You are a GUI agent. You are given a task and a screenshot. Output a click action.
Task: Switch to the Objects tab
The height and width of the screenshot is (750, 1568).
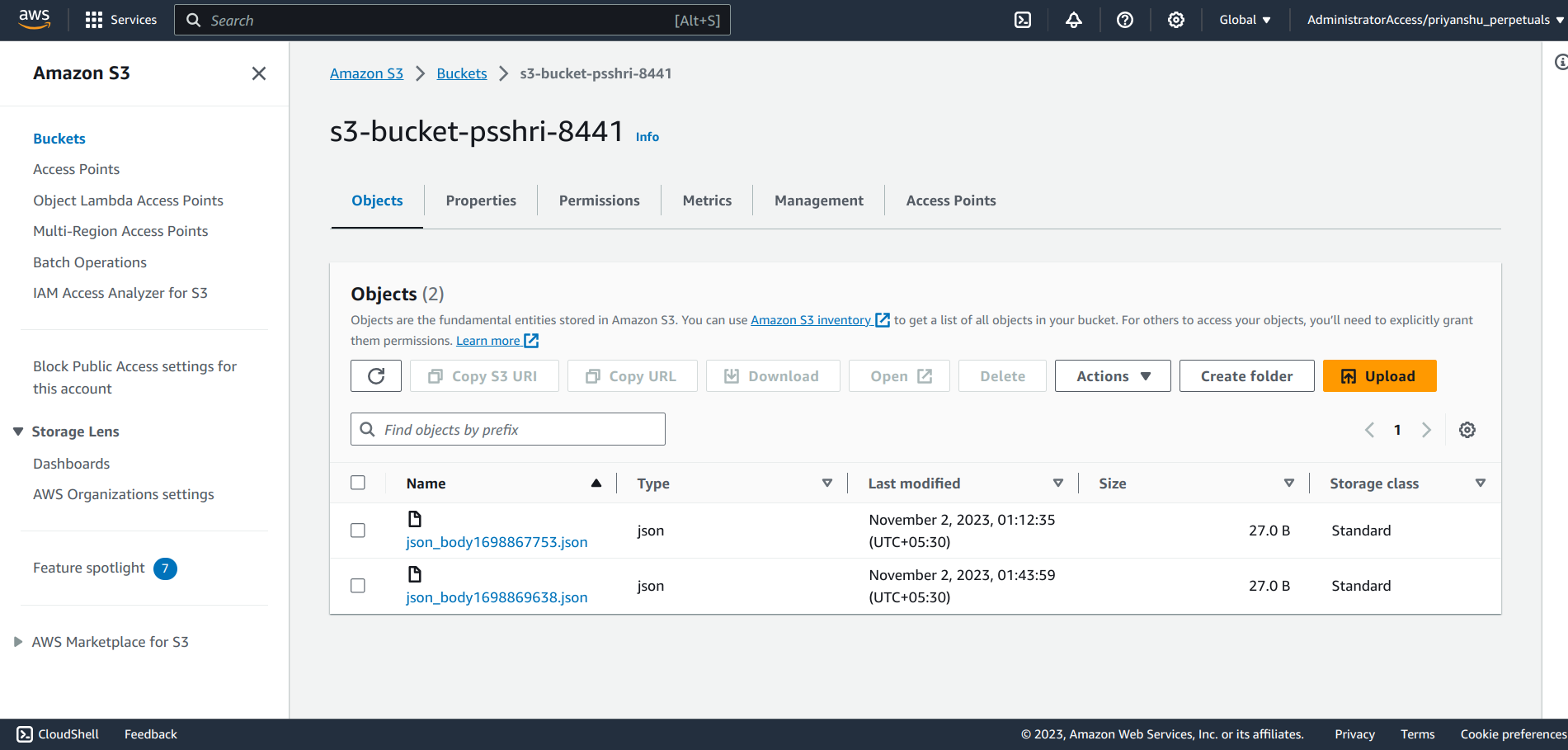click(377, 200)
